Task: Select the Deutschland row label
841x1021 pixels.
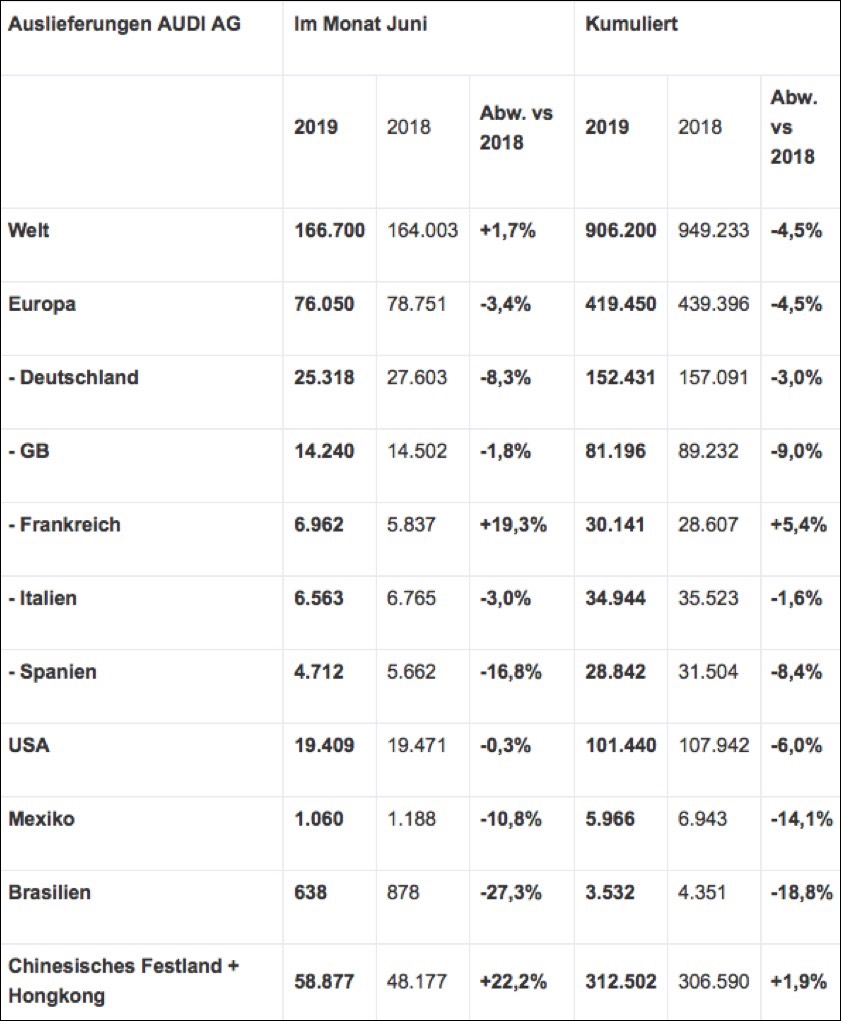Action: (x=74, y=378)
